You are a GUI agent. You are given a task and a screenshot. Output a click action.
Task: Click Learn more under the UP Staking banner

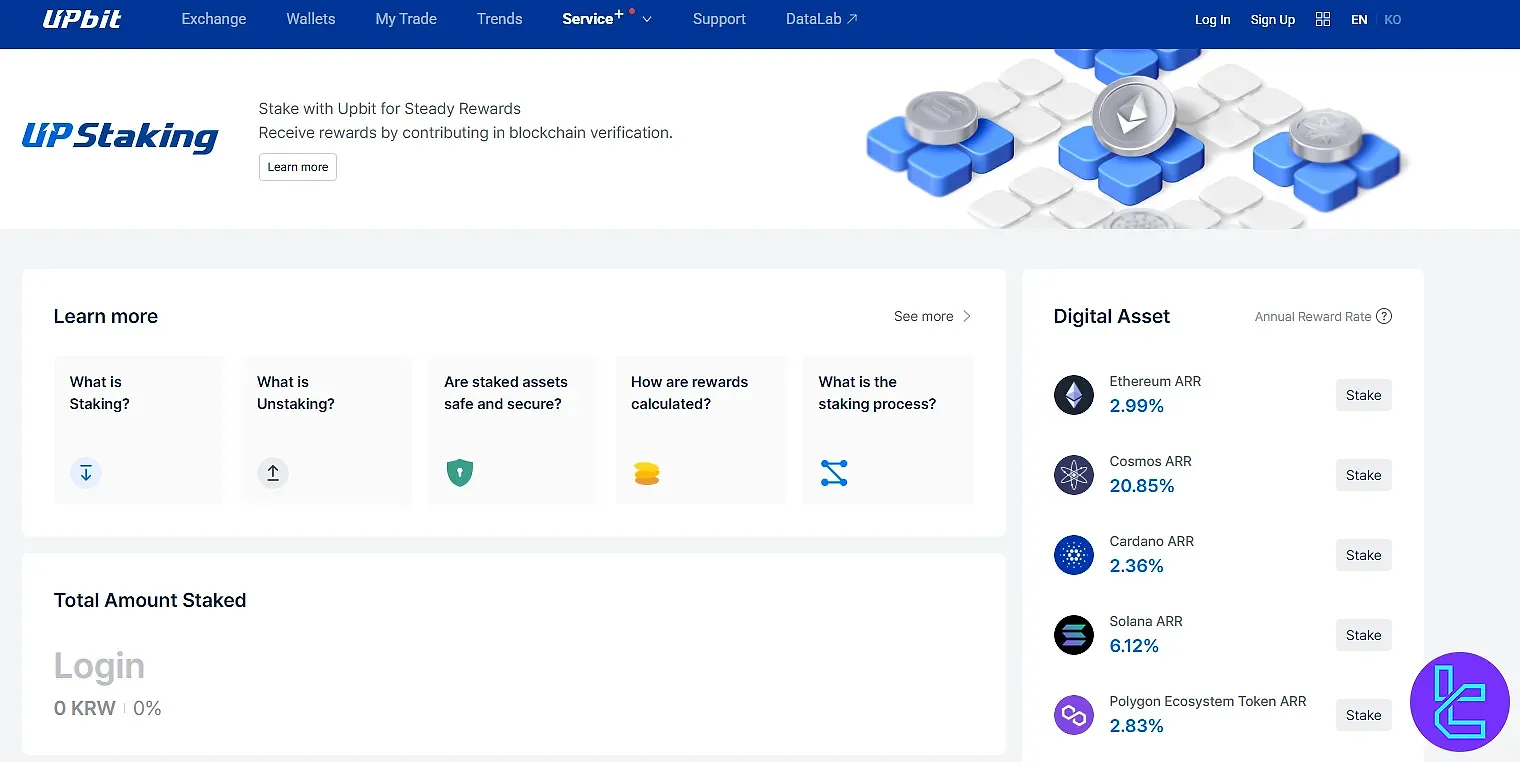coord(297,167)
